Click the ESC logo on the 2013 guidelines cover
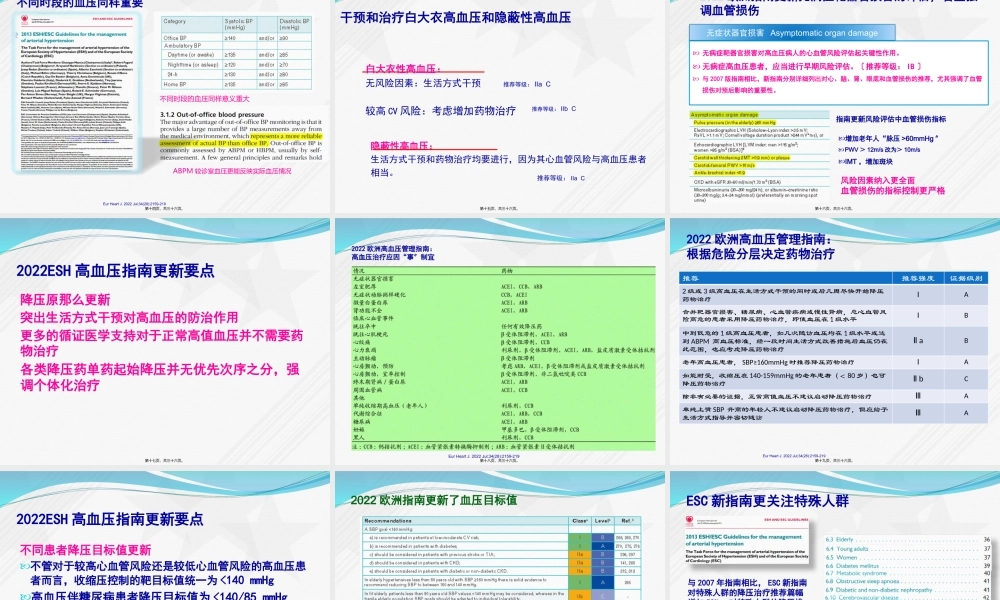The image size is (1000, 600). (24, 18)
